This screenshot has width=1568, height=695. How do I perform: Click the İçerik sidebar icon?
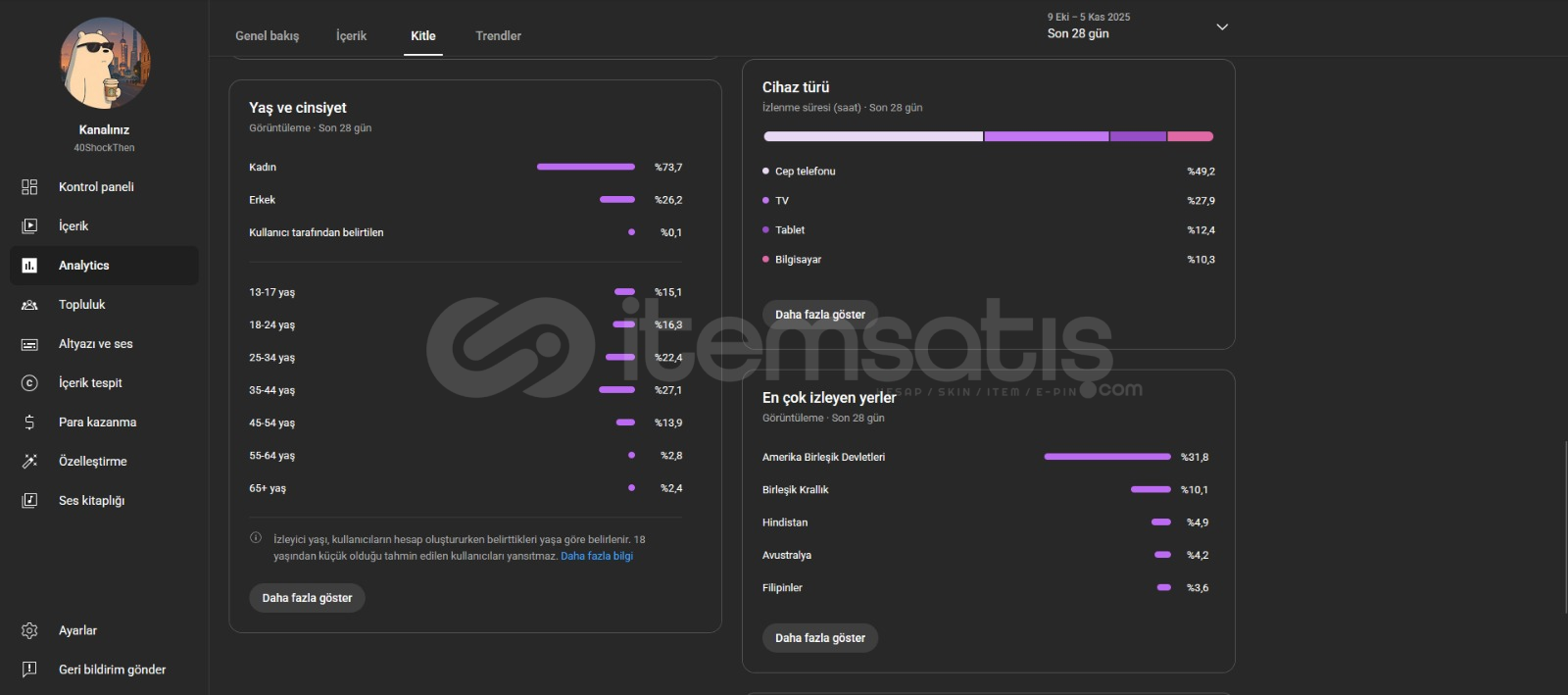(x=29, y=226)
